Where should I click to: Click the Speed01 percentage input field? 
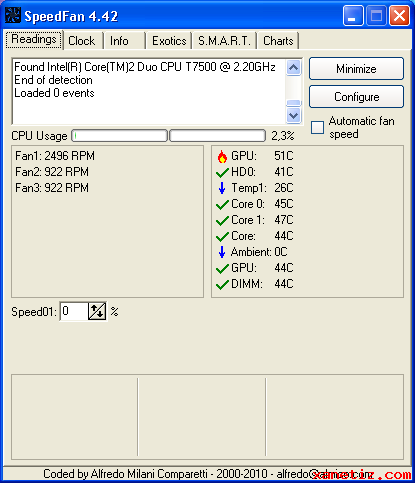(x=75, y=311)
